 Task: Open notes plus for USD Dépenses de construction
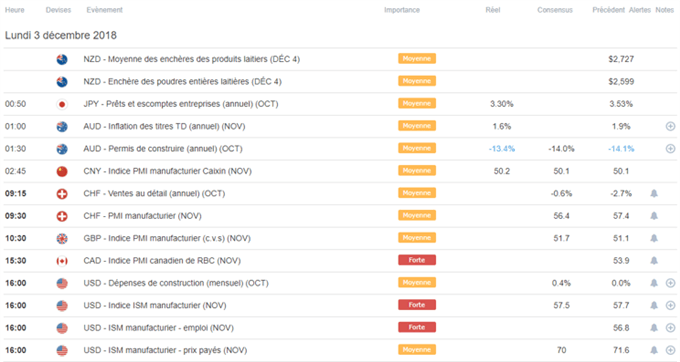pos(670,283)
